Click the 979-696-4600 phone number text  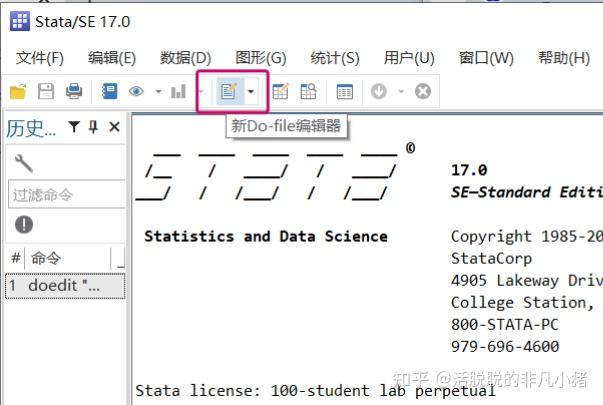click(x=505, y=347)
